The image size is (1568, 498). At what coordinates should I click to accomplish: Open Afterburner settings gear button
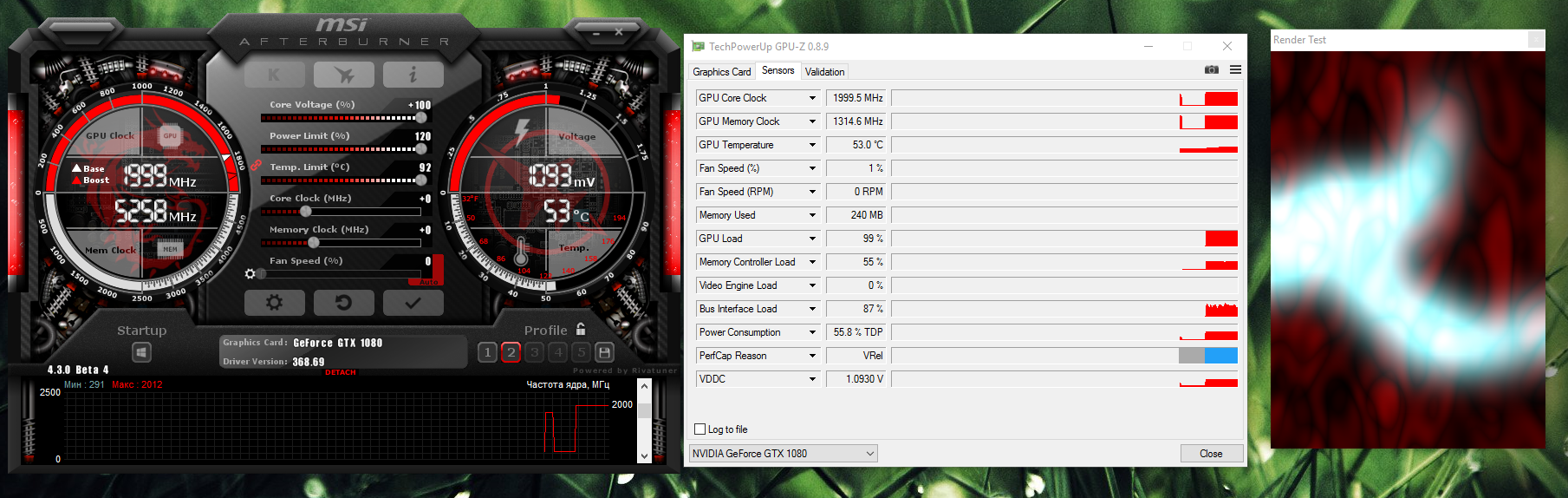click(x=275, y=303)
